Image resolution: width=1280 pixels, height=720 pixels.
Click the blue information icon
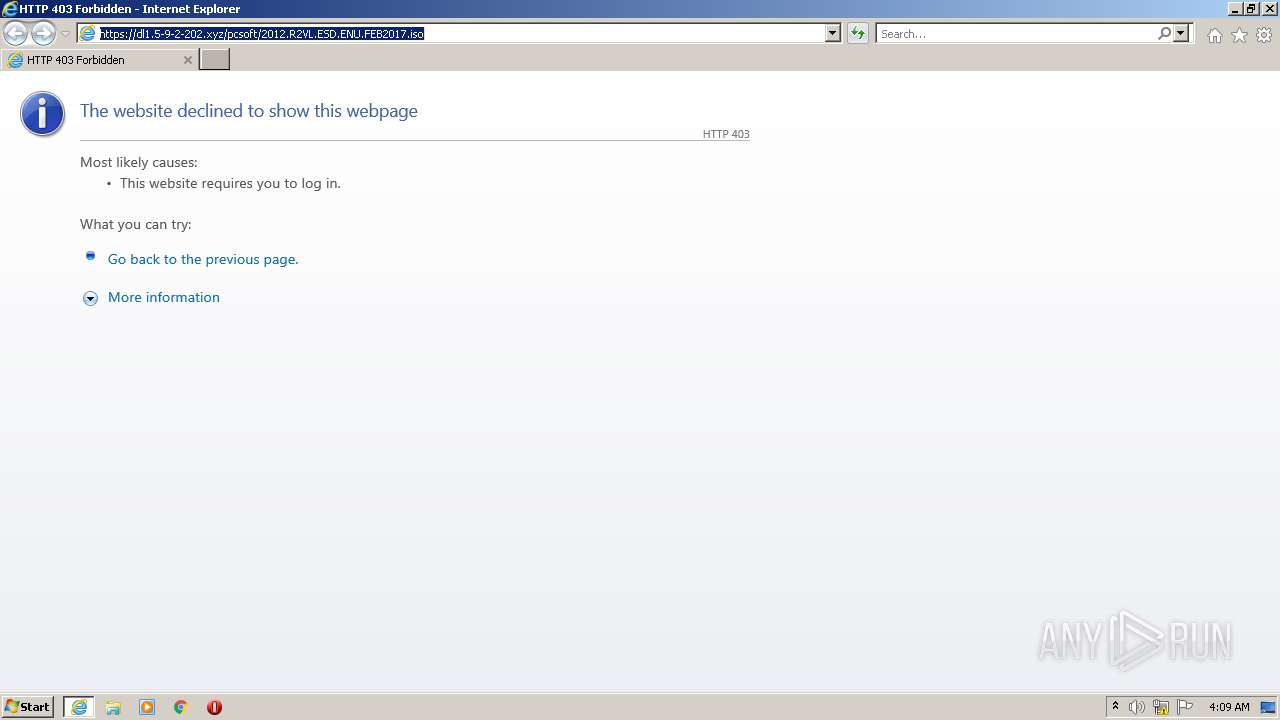[x=42, y=113]
